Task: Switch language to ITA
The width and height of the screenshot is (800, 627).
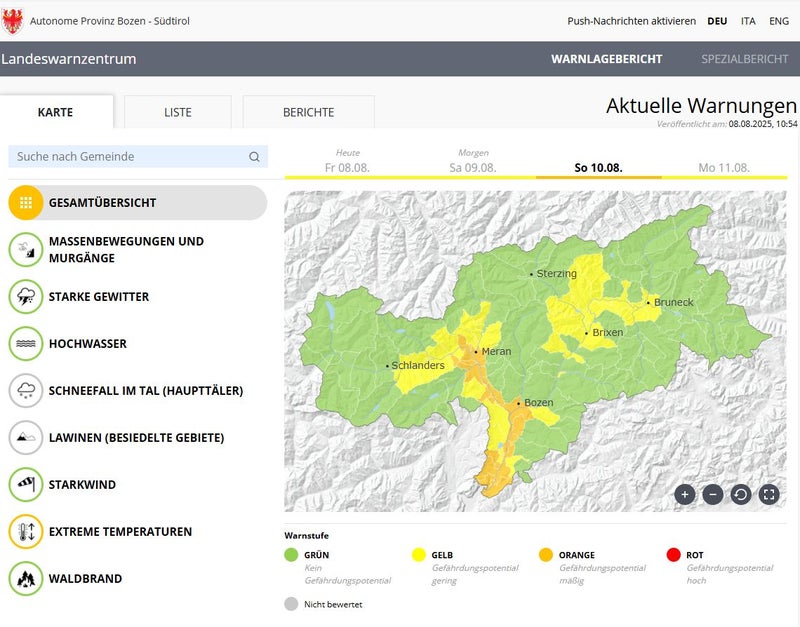Action: click(x=748, y=21)
